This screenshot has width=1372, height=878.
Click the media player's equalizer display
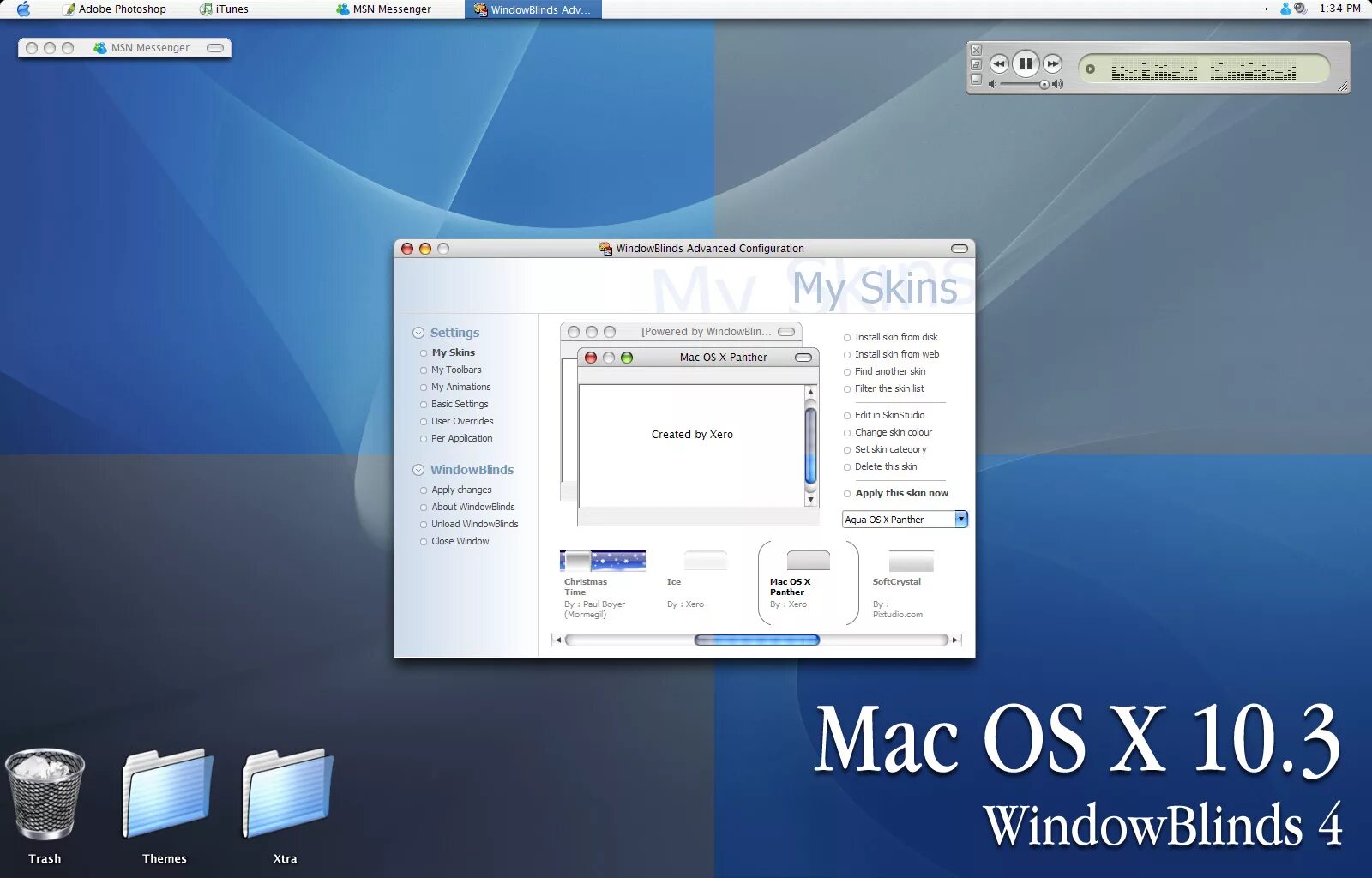(1204, 69)
